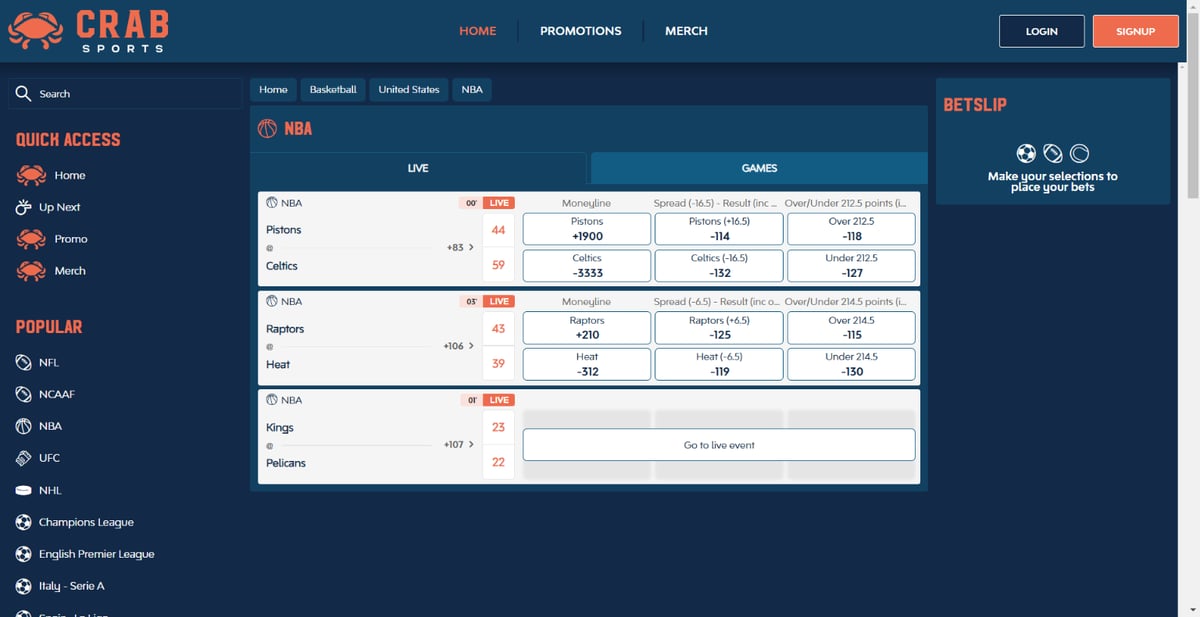
Task: Click the Champions League soccer ball icon
Action: 24,522
